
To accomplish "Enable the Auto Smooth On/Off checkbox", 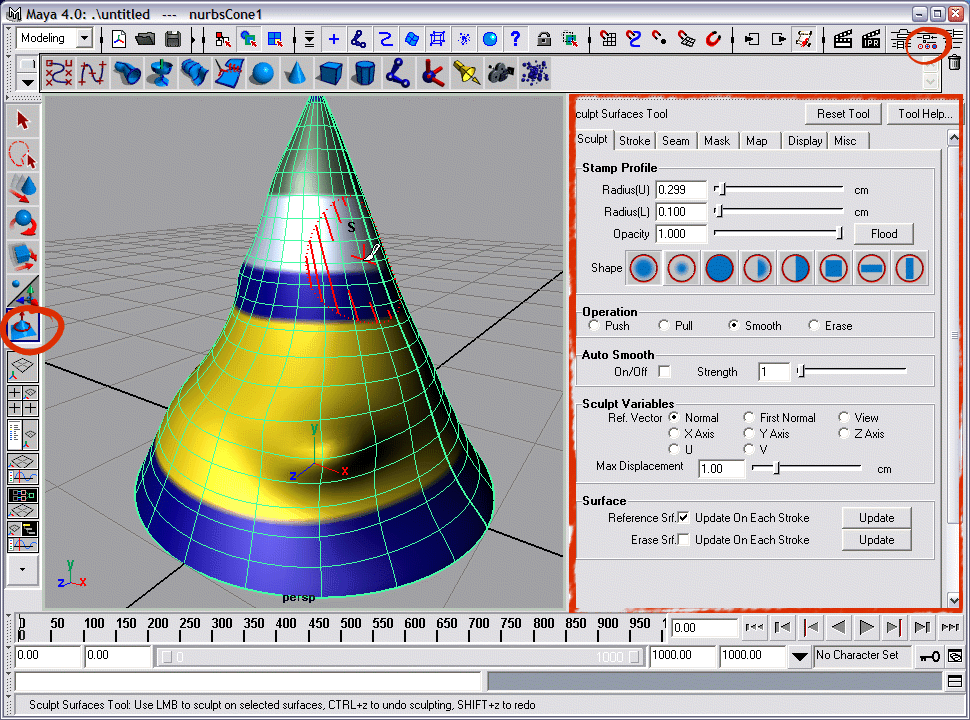I will [x=664, y=372].
